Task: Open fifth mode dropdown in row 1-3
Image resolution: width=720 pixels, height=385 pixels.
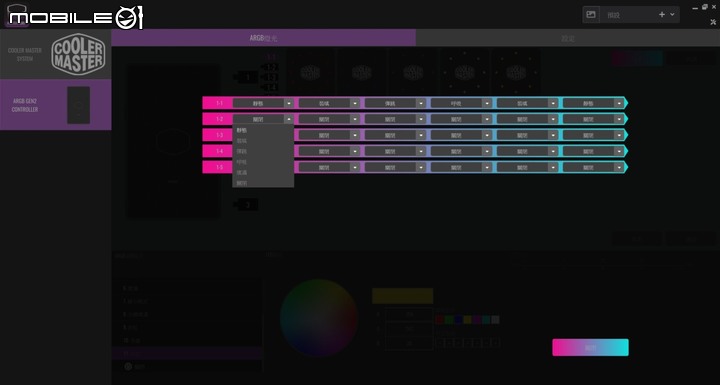Action: click(x=527, y=136)
